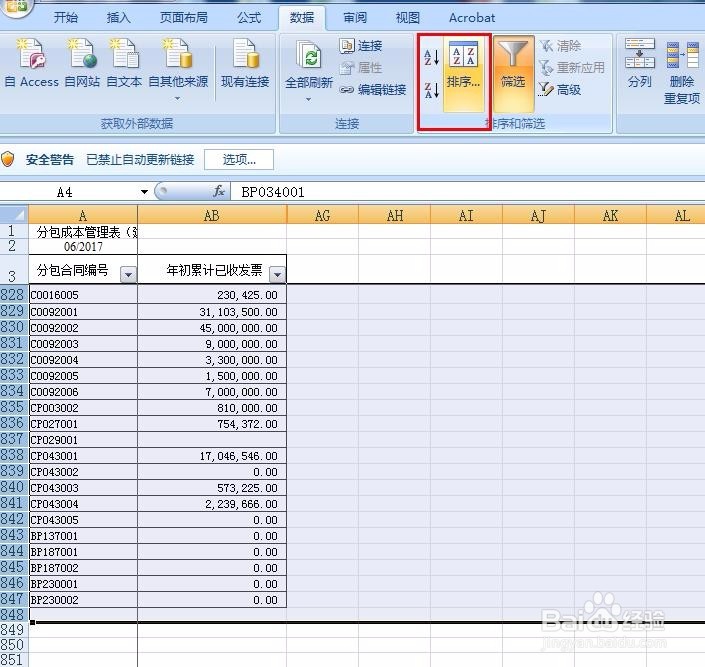Select column AB header
705x667 pixels.
(212, 215)
